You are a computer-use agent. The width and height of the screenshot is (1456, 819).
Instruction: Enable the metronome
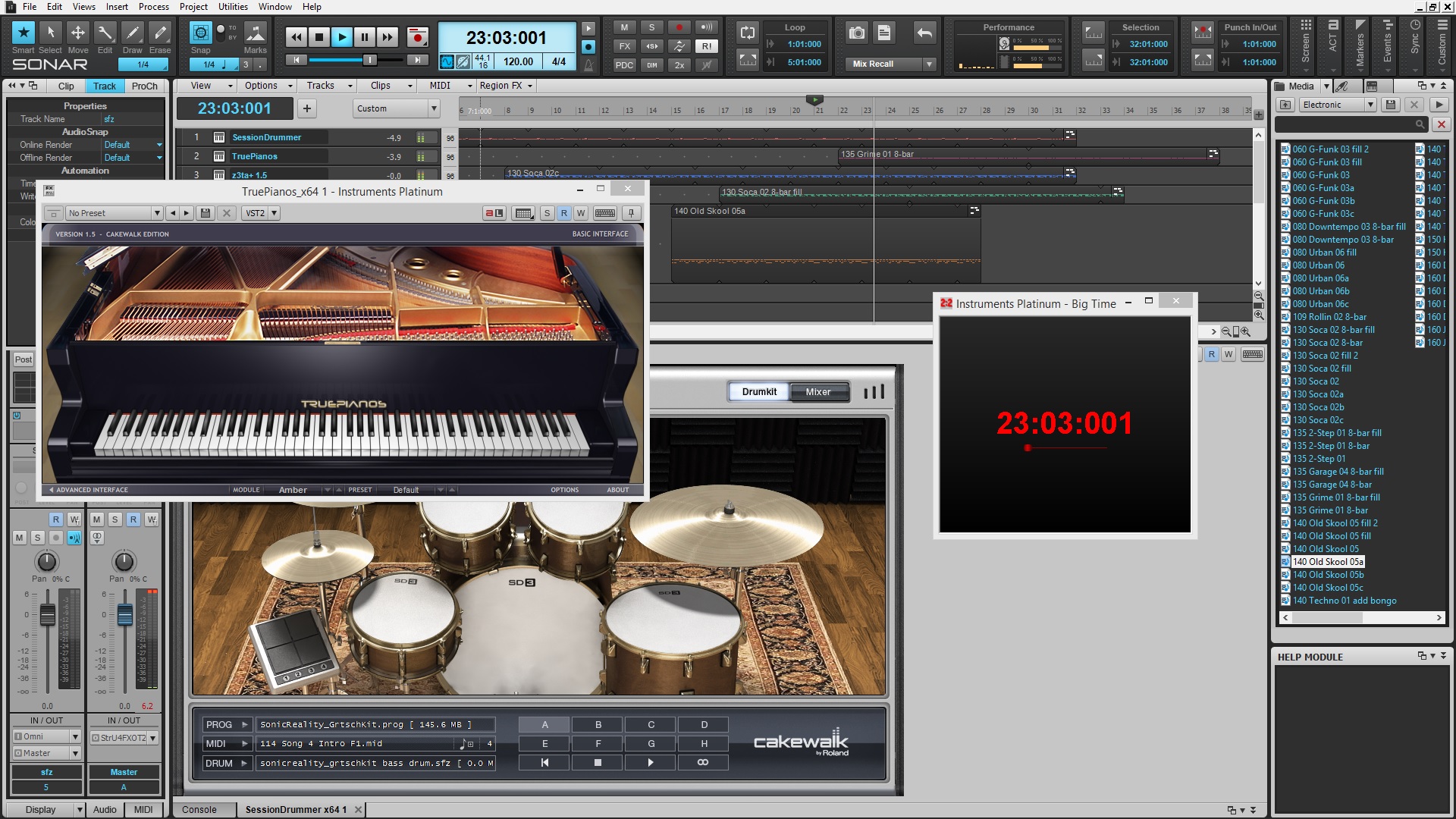click(x=589, y=64)
